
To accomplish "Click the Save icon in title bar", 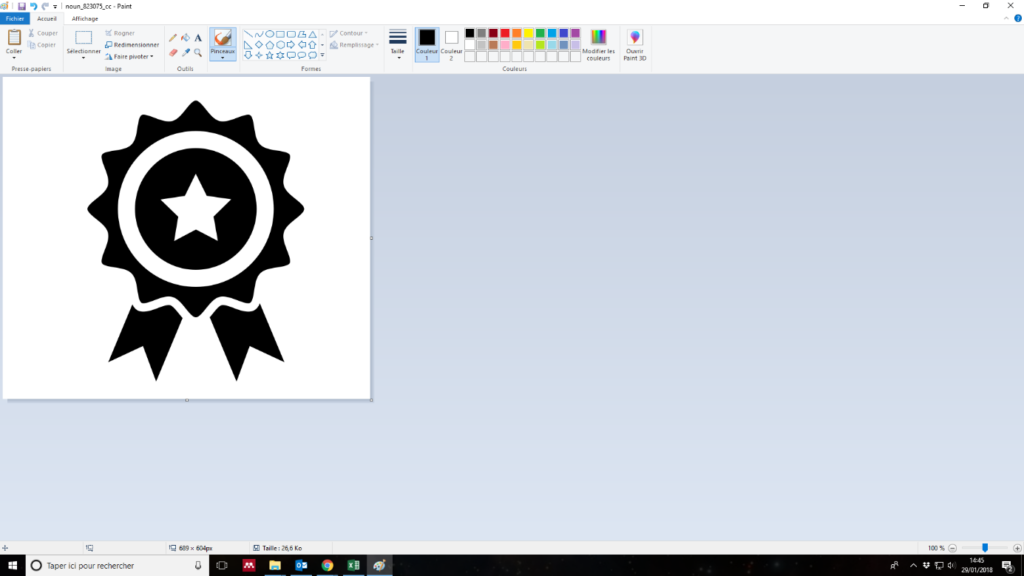I will (20, 6).
